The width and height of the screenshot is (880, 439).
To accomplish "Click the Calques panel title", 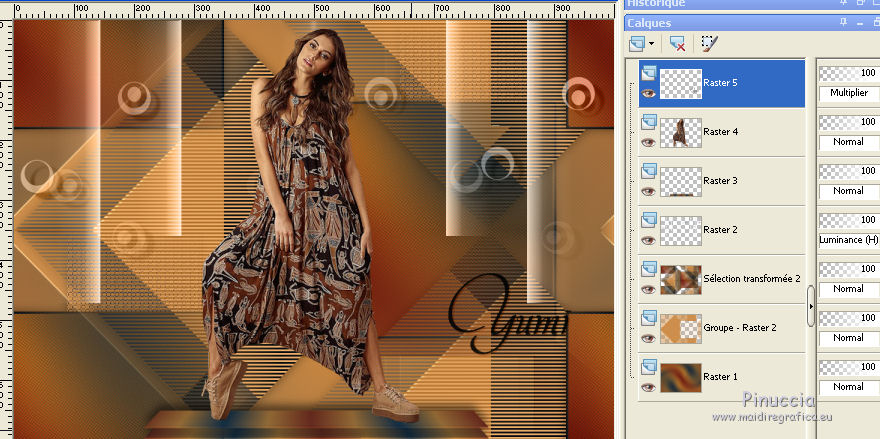I will pyautogui.click(x=651, y=22).
